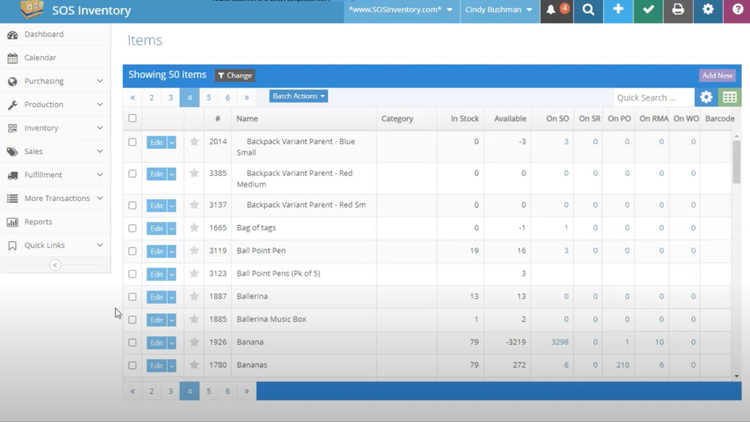Check the box for Bag of tags
The image size is (750, 422).
132,228
